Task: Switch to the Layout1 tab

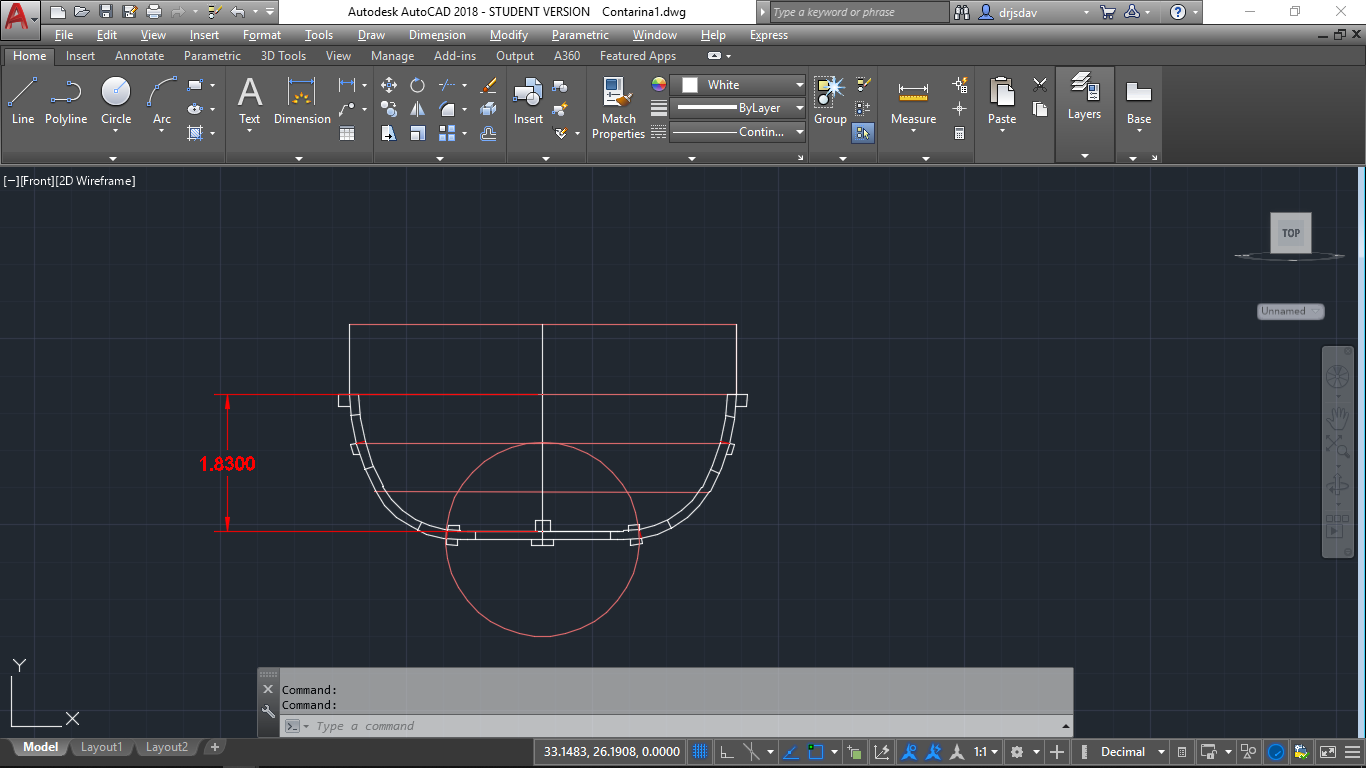Action: coord(101,747)
